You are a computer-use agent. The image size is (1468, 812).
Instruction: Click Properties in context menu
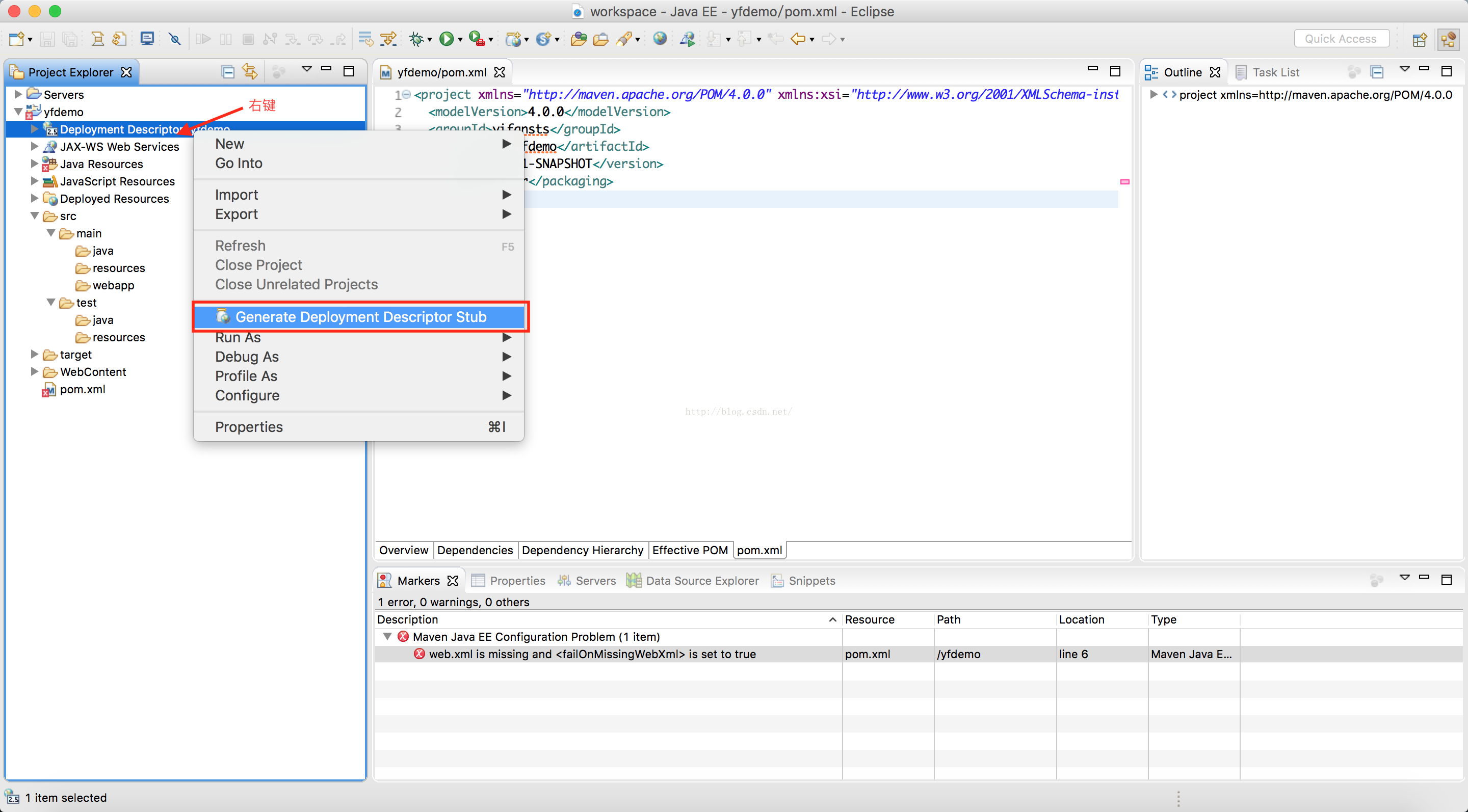click(248, 427)
